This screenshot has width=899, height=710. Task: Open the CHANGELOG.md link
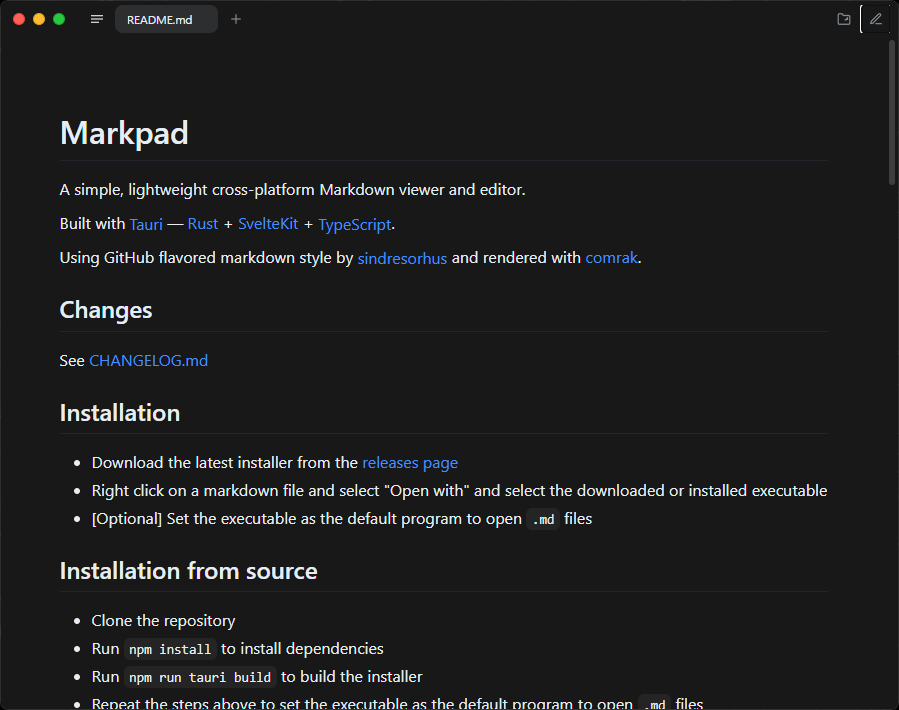[148, 360]
